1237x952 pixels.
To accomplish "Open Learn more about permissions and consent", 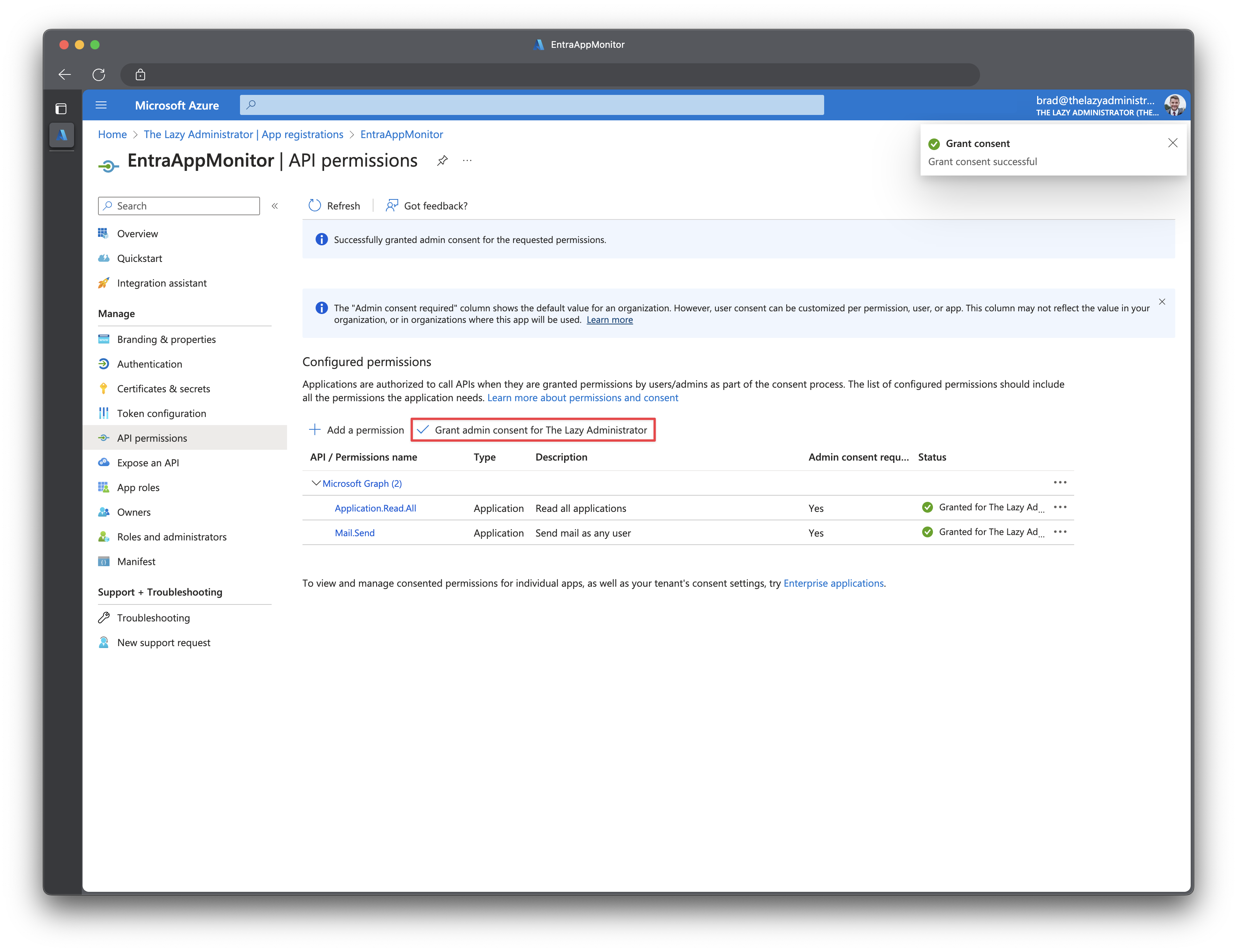I will (x=583, y=398).
